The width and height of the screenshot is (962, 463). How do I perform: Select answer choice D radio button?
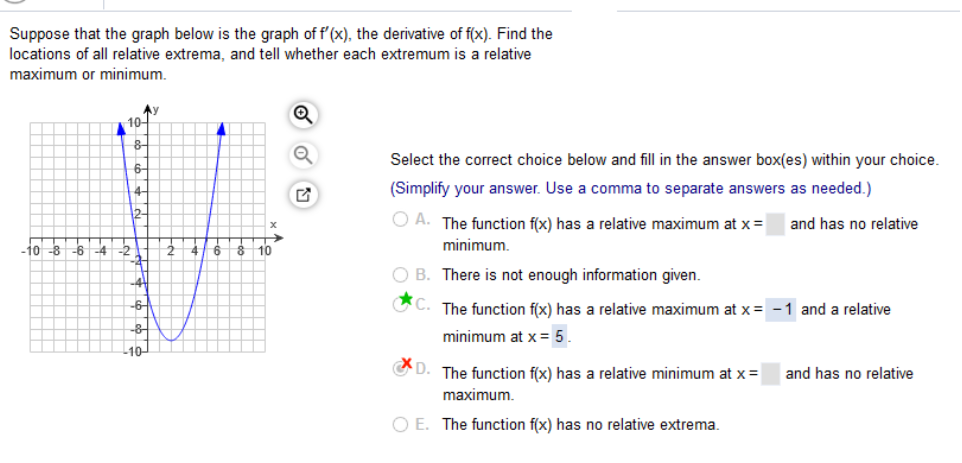[401, 368]
